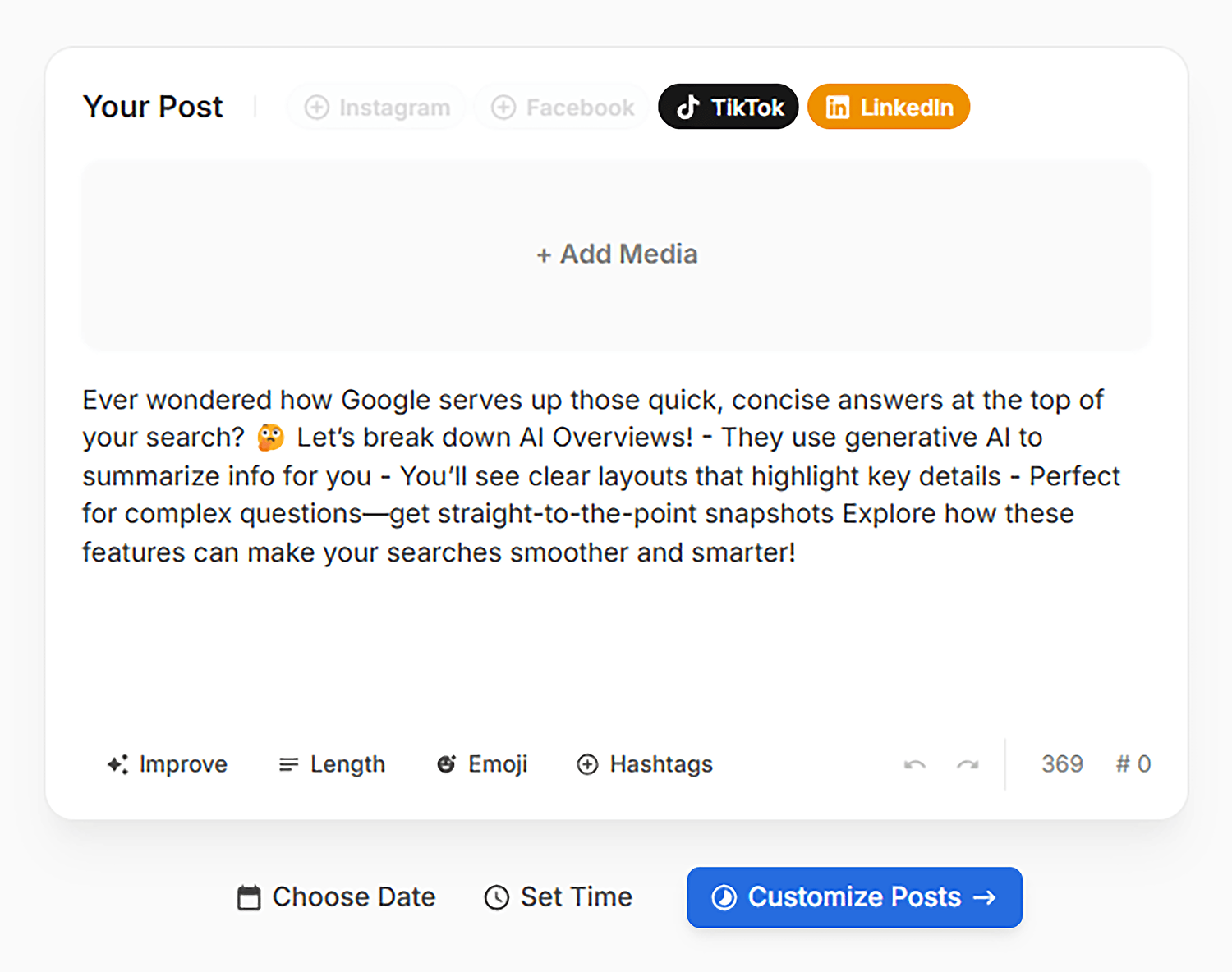Click the Add Media upload area
Screen dimensions: 1232x972
point(616,254)
